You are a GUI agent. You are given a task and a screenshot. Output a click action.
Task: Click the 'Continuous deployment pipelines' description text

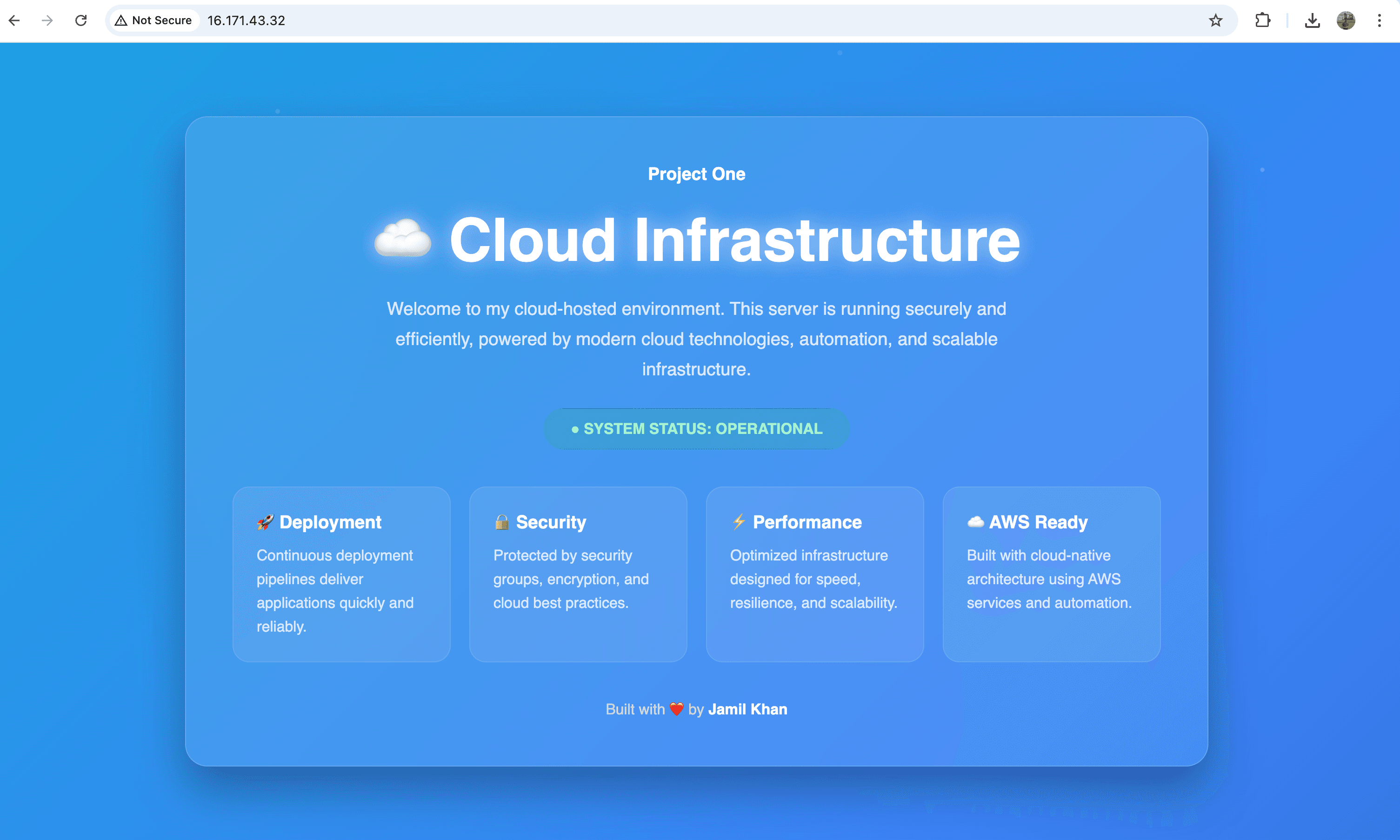pyautogui.click(x=335, y=591)
